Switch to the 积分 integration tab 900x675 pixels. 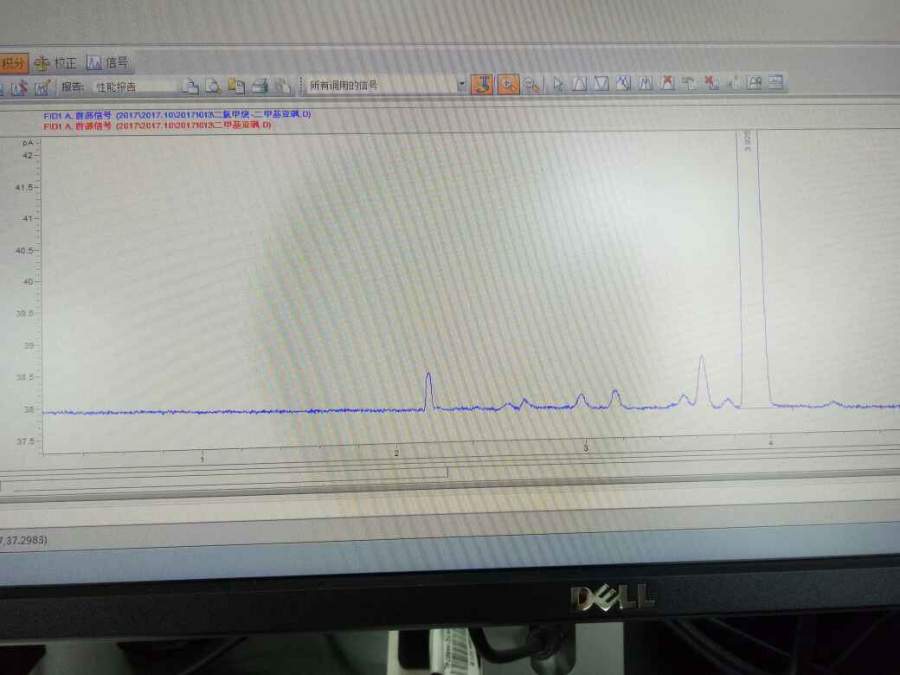click(13, 64)
